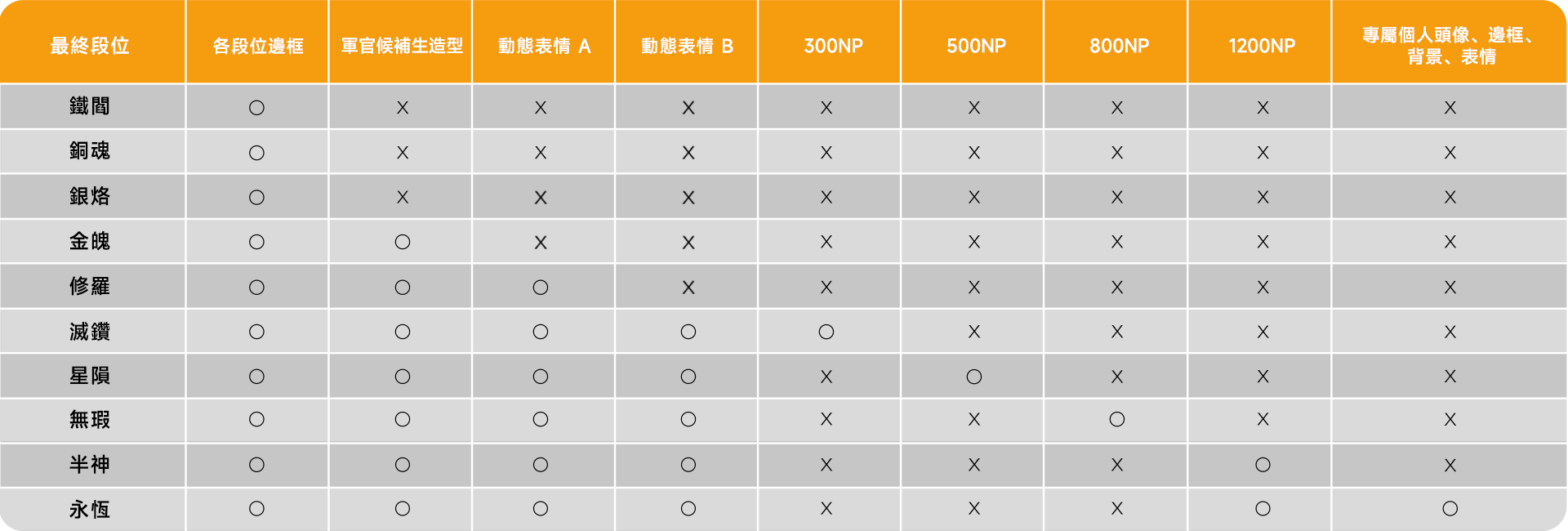1568x531 pixels.
Task: Click the 動態表情 A header cell
Action: point(544,46)
